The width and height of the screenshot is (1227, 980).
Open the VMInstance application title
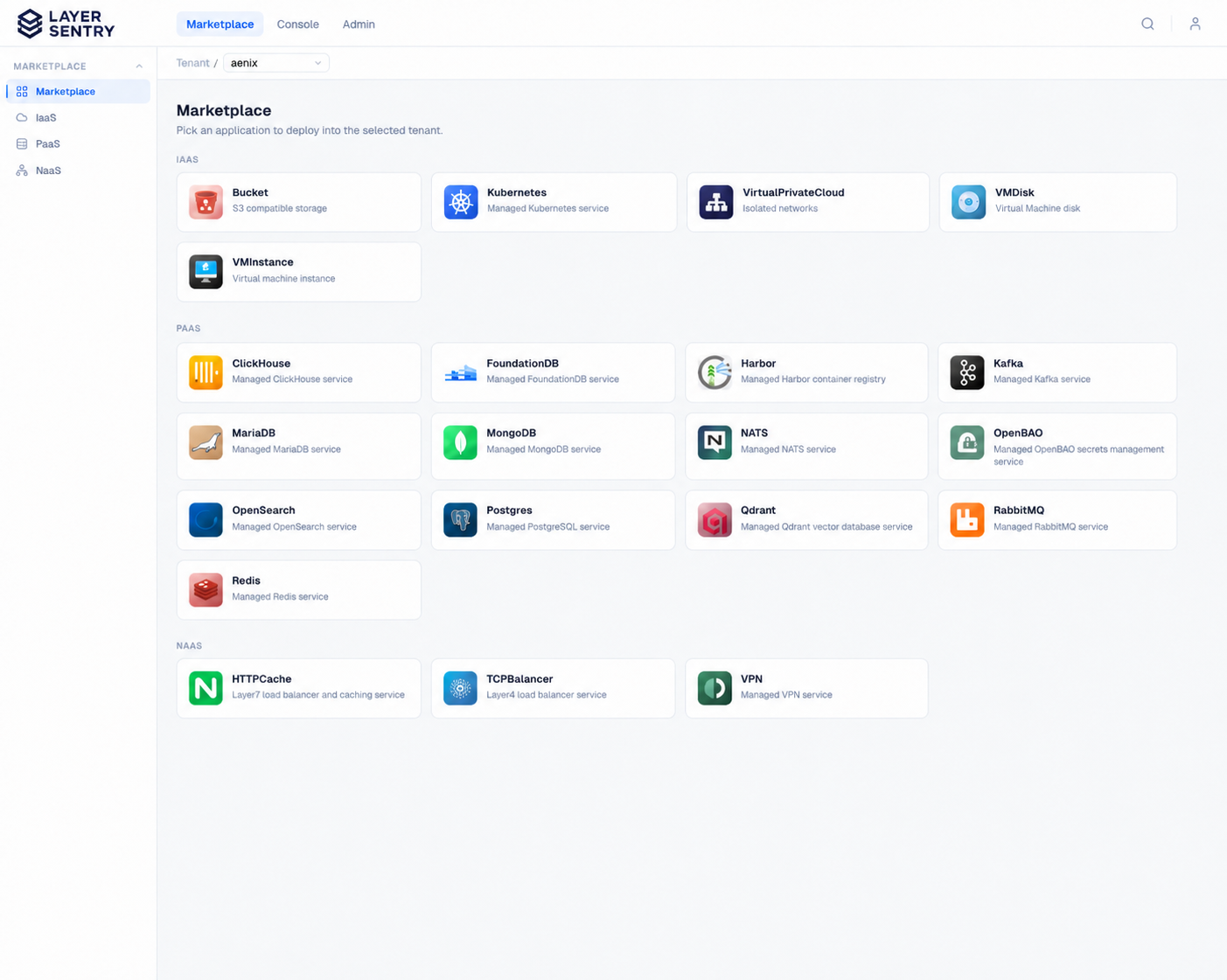(x=262, y=262)
